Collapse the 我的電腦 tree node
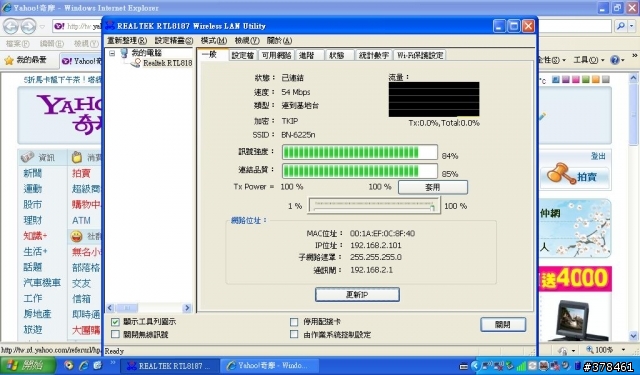 [x=112, y=53]
